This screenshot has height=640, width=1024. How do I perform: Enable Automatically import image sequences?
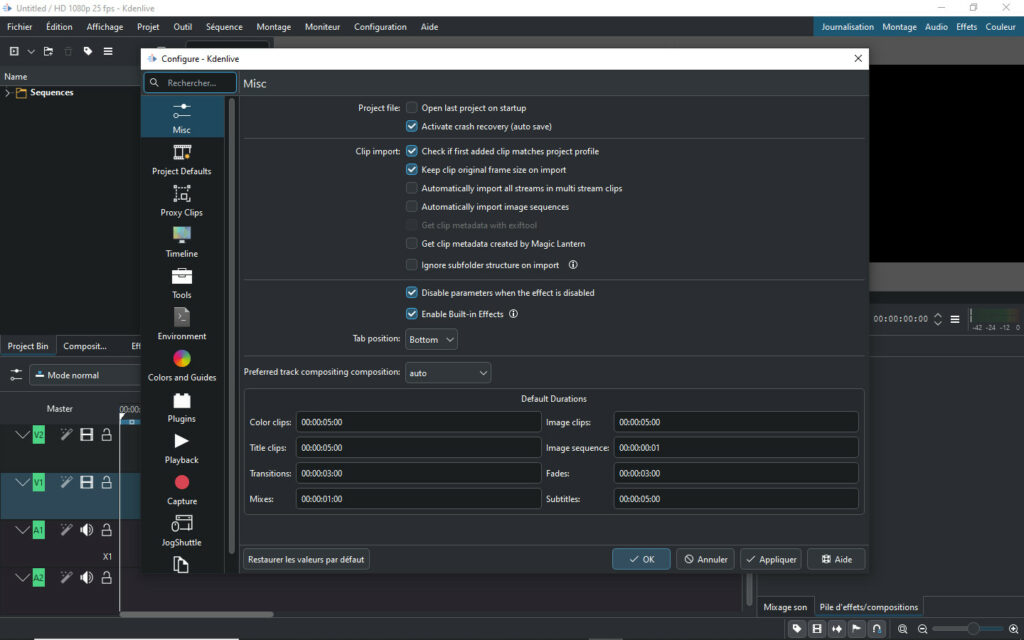pyautogui.click(x=411, y=206)
